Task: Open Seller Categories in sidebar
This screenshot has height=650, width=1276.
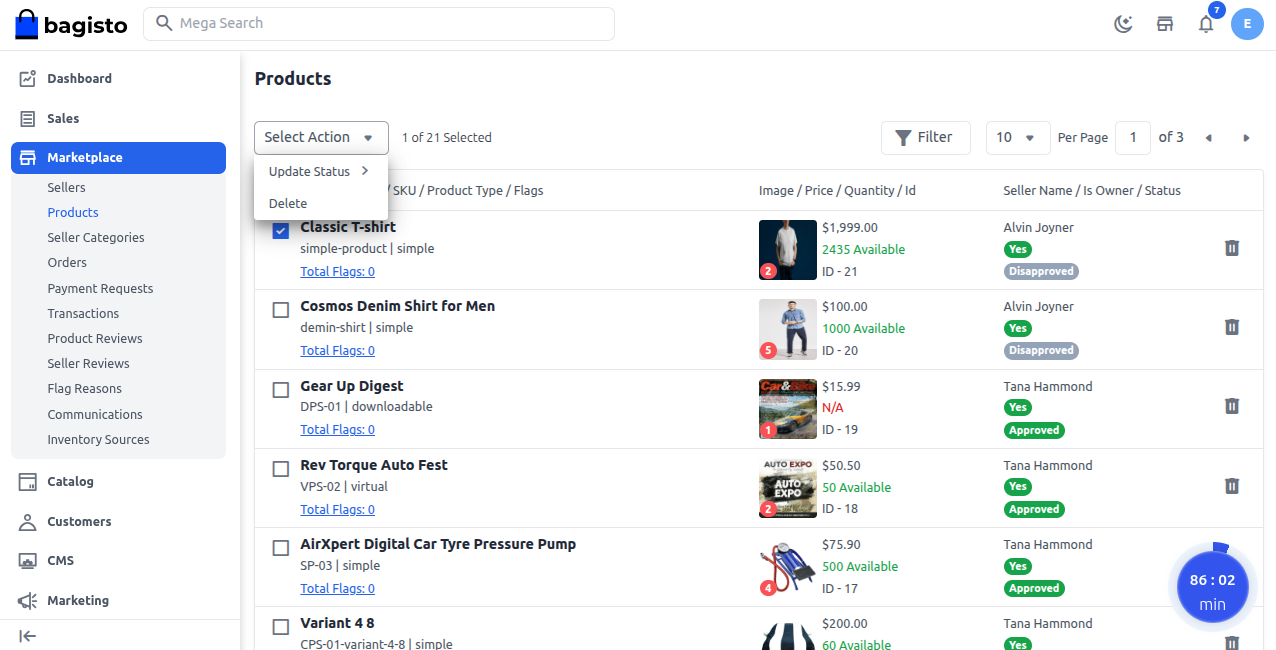Action: pyautogui.click(x=96, y=238)
